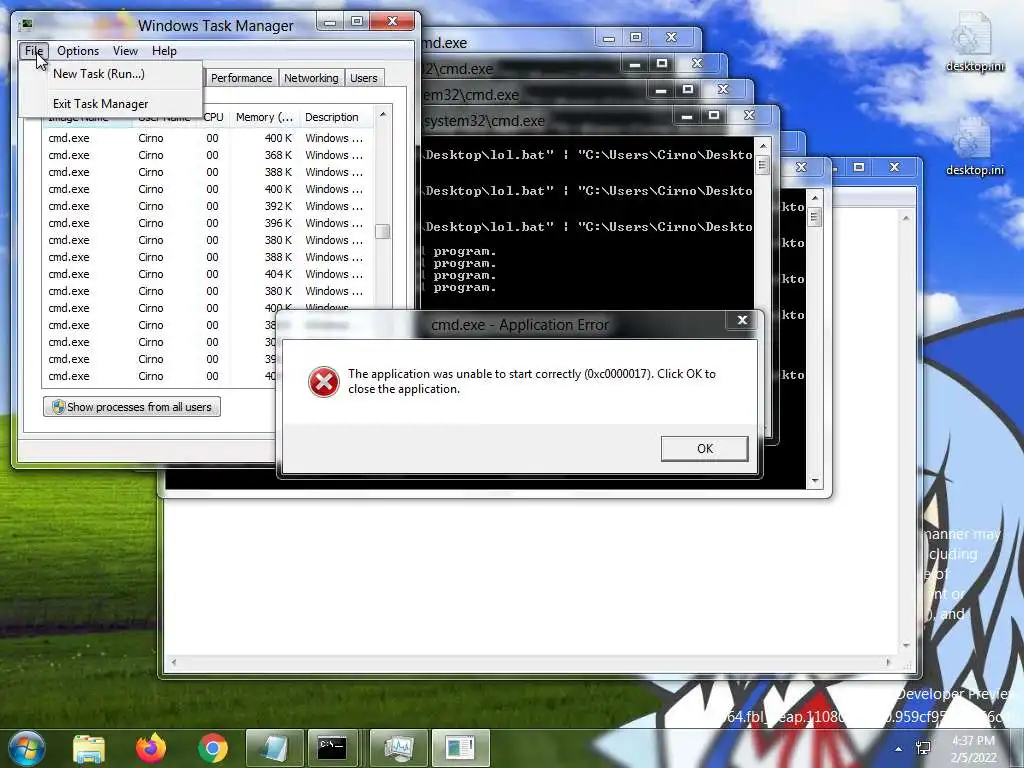The width and height of the screenshot is (1024, 768).
Task: Select the cmd.exe process using 396 K
Action: (x=208, y=223)
